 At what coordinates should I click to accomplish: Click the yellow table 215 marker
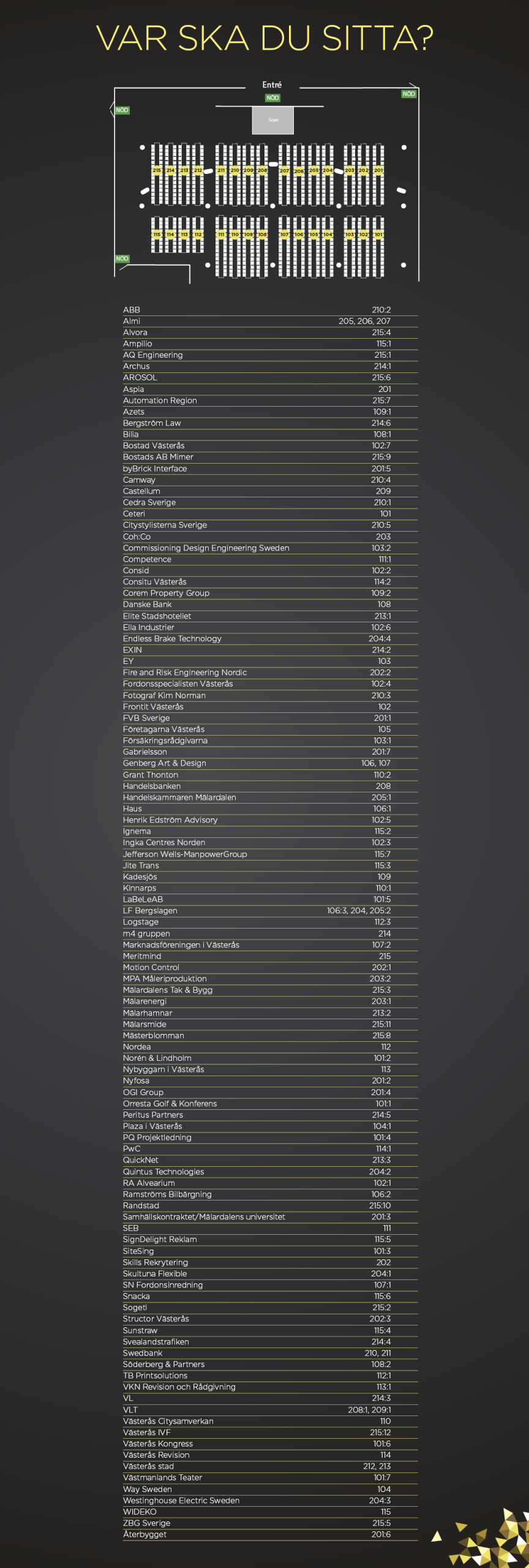157,170
